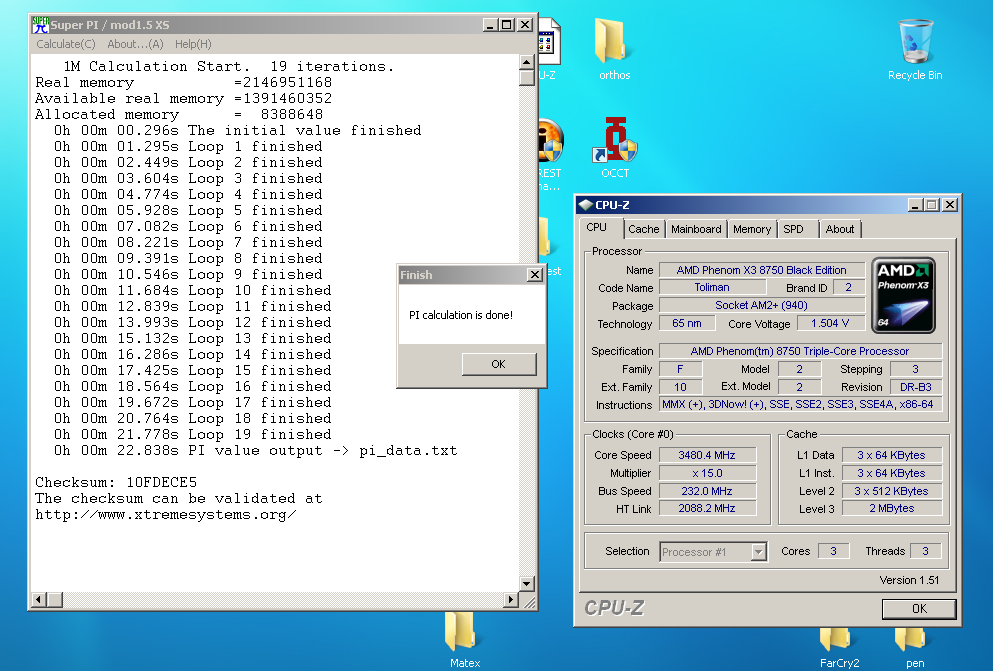This screenshot has height=671, width=993.
Task: Click the 'PI calculation is done!' message
Action: pos(461,315)
